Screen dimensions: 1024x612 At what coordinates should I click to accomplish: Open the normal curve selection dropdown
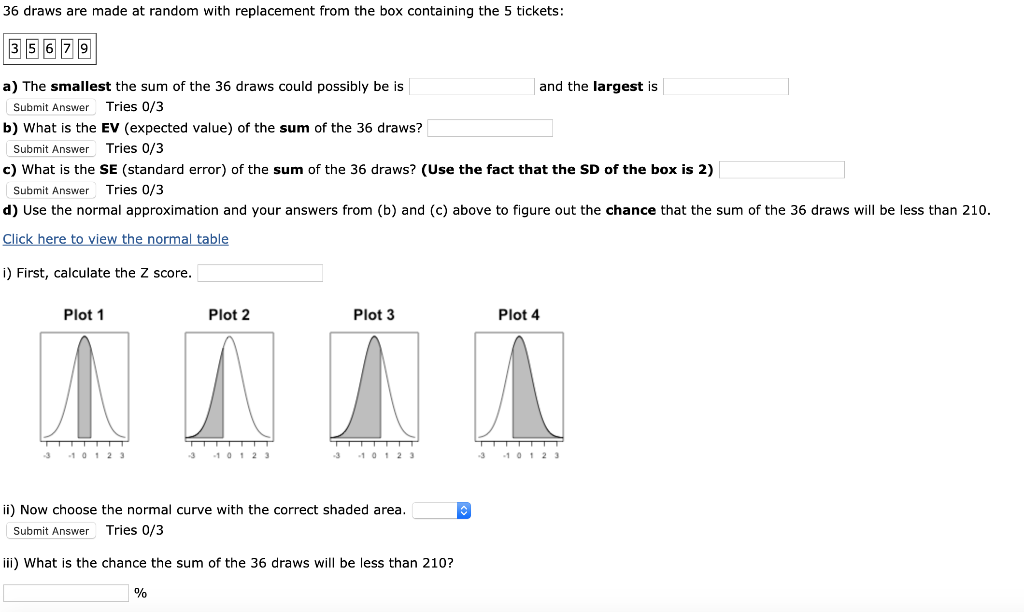pyautogui.click(x=435, y=510)
